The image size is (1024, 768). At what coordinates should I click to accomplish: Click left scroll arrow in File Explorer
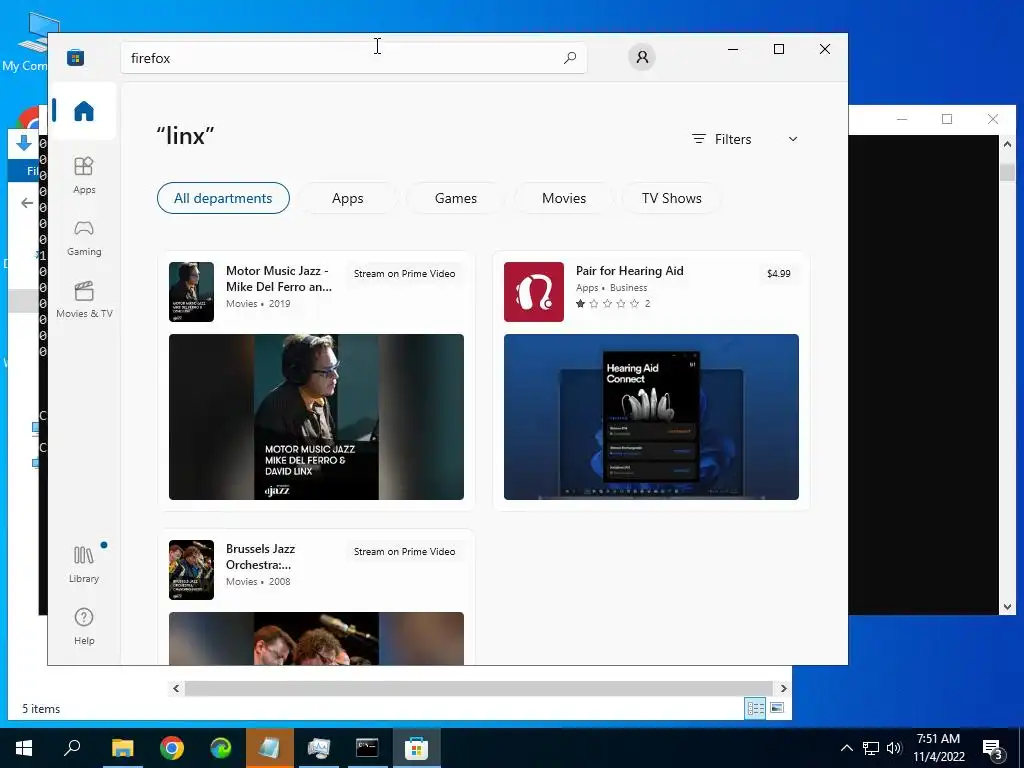click(x=176, y=688)
